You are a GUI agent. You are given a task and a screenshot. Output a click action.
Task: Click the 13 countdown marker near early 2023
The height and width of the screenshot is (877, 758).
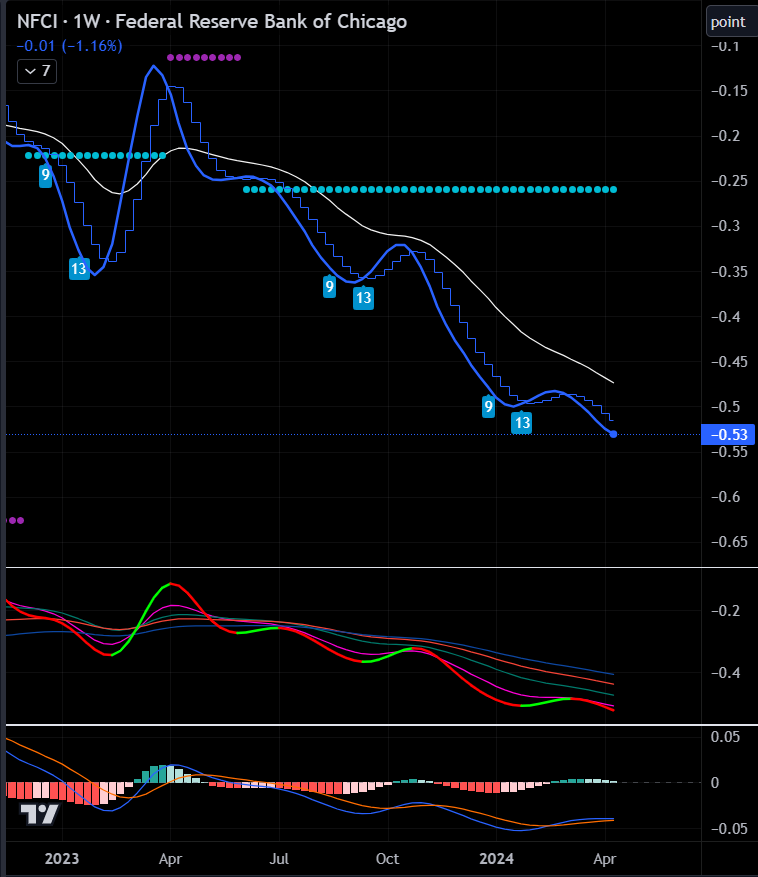pos(79,268)
